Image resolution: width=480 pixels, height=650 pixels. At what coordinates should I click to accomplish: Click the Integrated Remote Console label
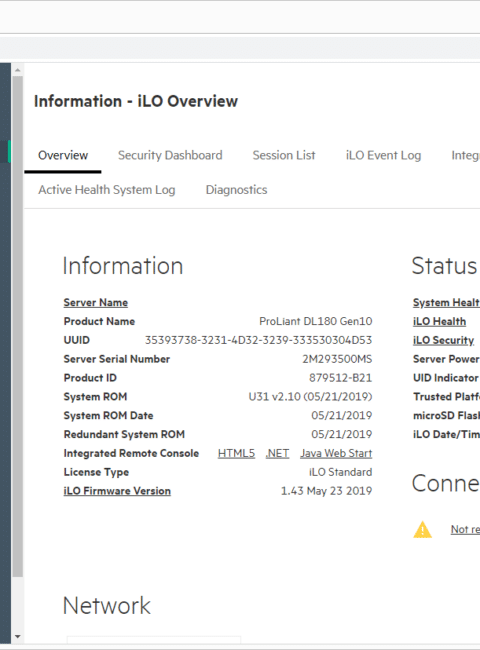(x=131, y=453)
